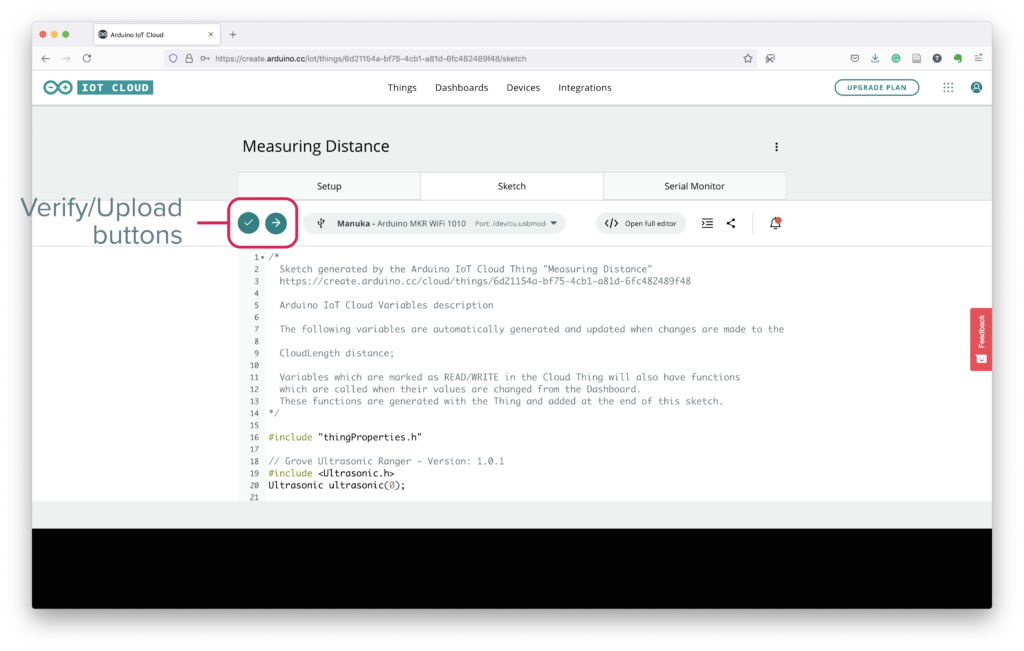Image resolution: width=1024 pixels, height=651 pixels.
Task: Open Dashboards in top navigation
Action: tap(462, 87)
